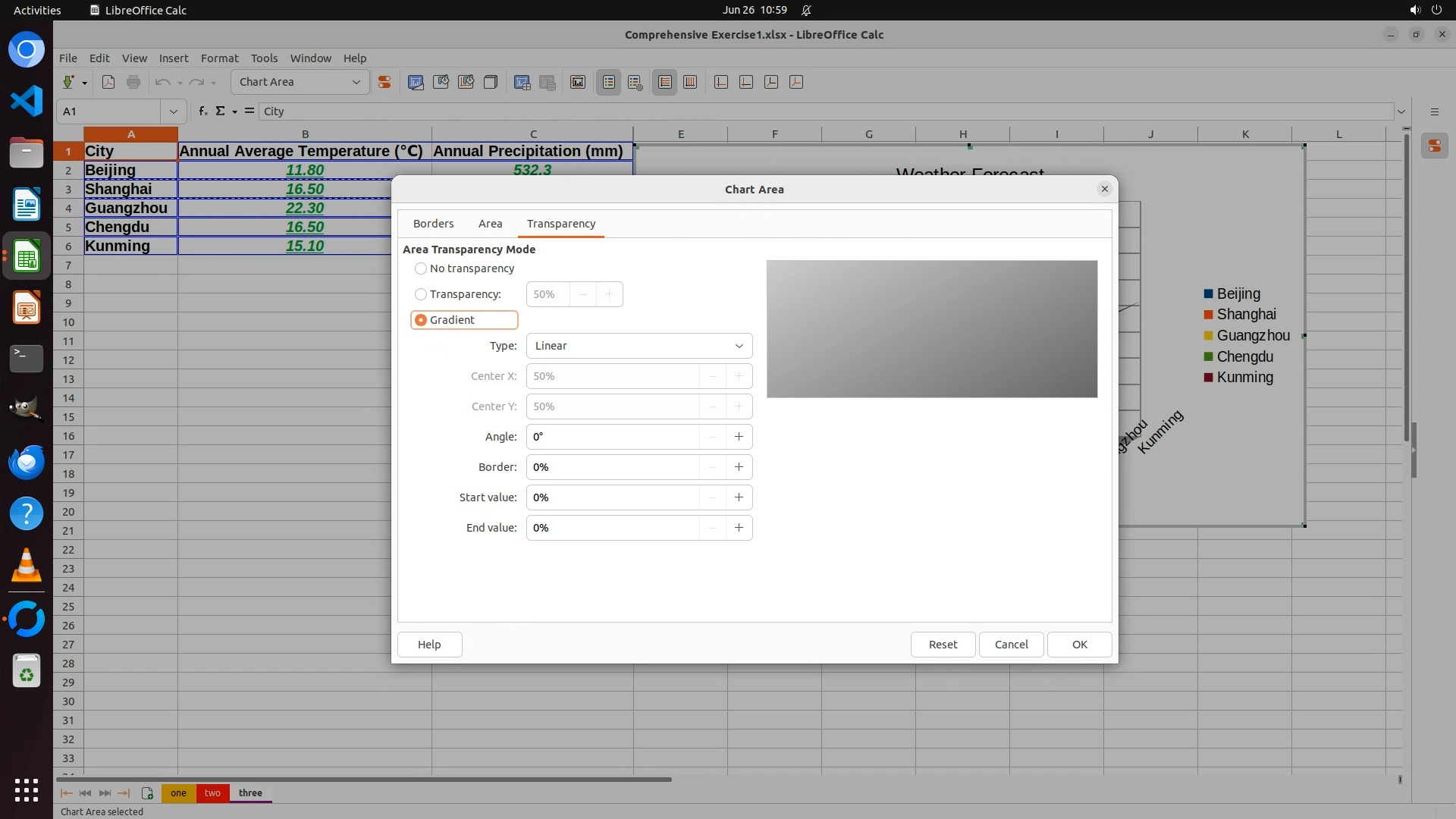This screenshot has height=819, width=1456.
Task: Open the Format menu
Action: (219, 58)
